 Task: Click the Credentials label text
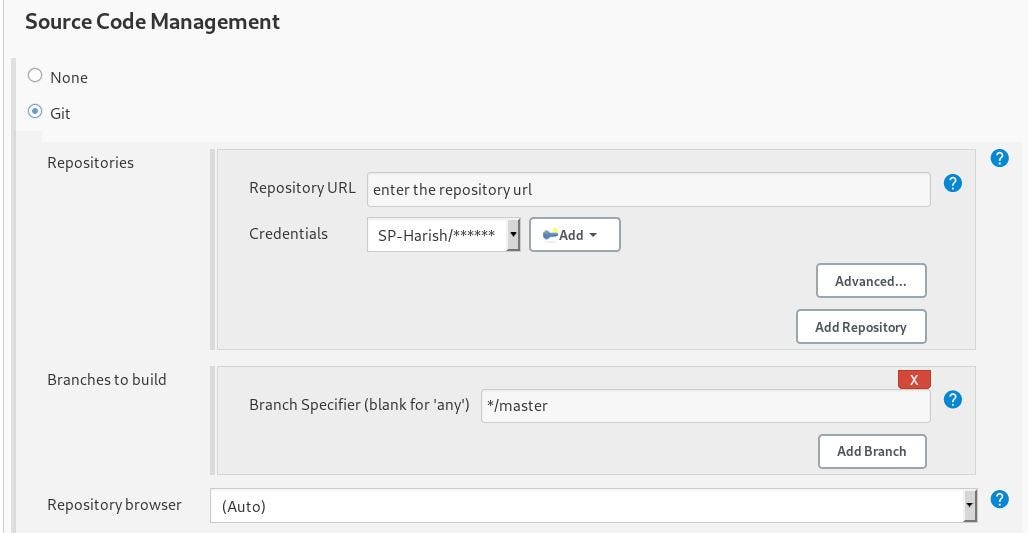pyautogui.click(x=288, y=233)
